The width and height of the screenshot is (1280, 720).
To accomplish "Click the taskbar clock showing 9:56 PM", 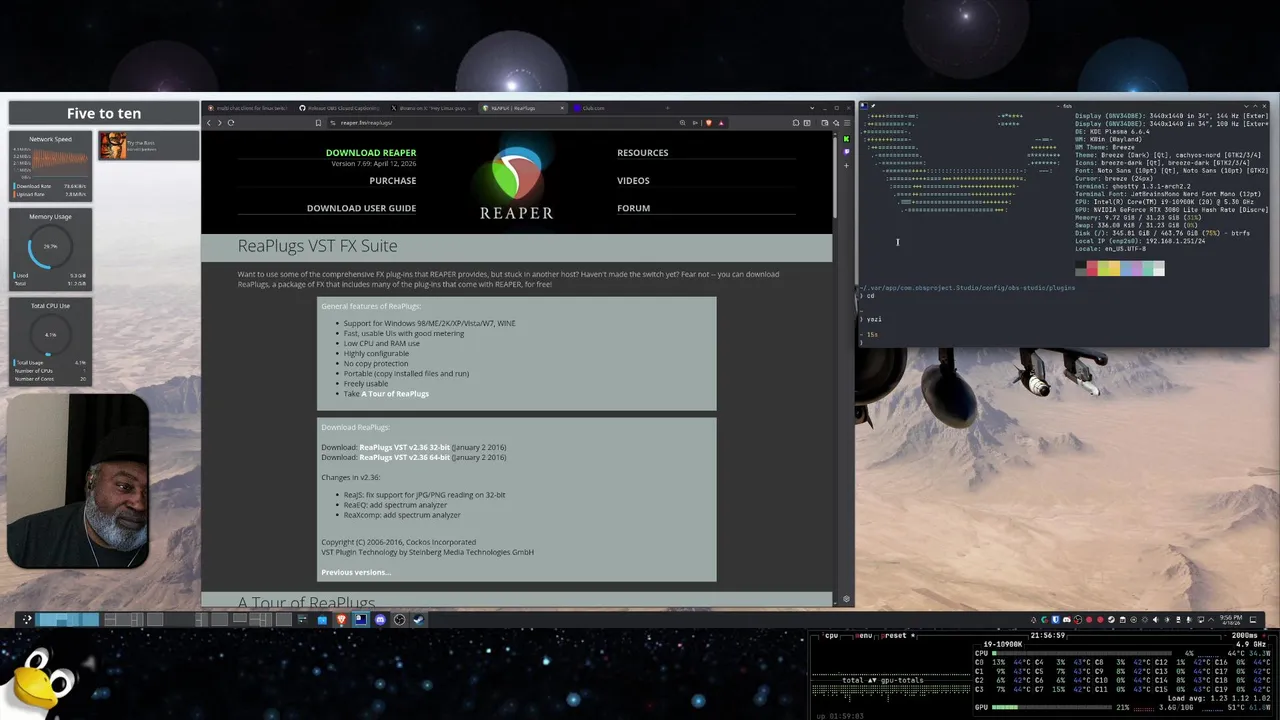I will point(1231,619).
